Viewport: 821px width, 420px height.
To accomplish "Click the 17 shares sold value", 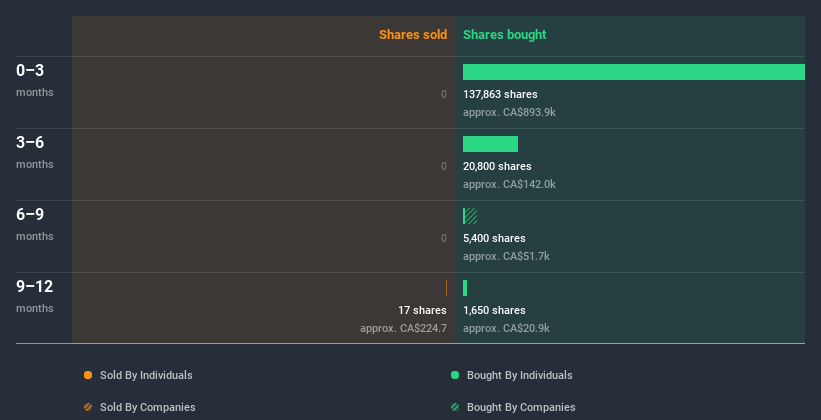I will (422, 310).
